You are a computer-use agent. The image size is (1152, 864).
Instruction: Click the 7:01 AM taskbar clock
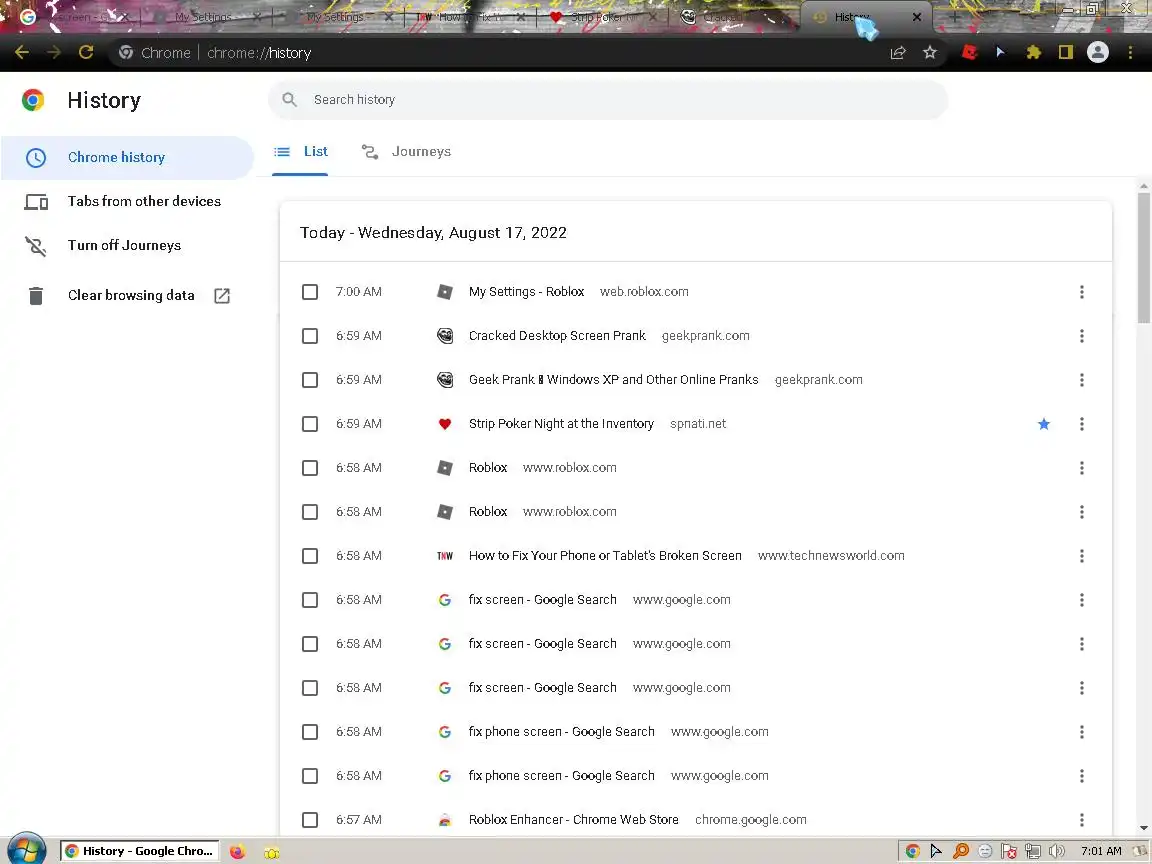[x=1101, y=851]
